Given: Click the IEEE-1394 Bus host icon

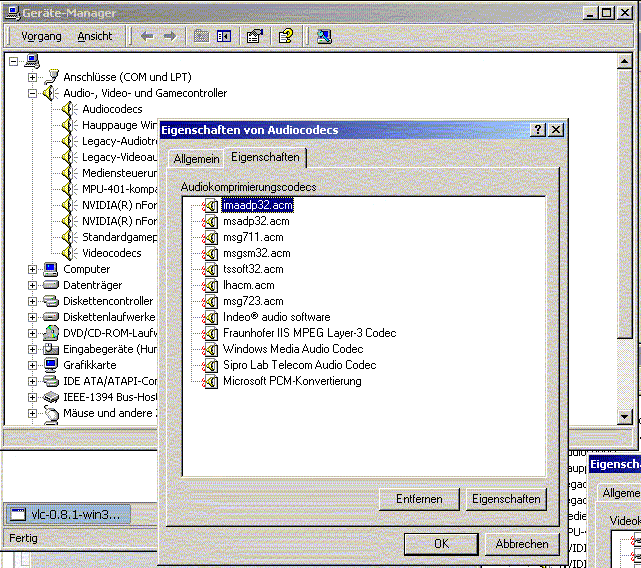Looking at the screenshot, I should pos(51,397).
